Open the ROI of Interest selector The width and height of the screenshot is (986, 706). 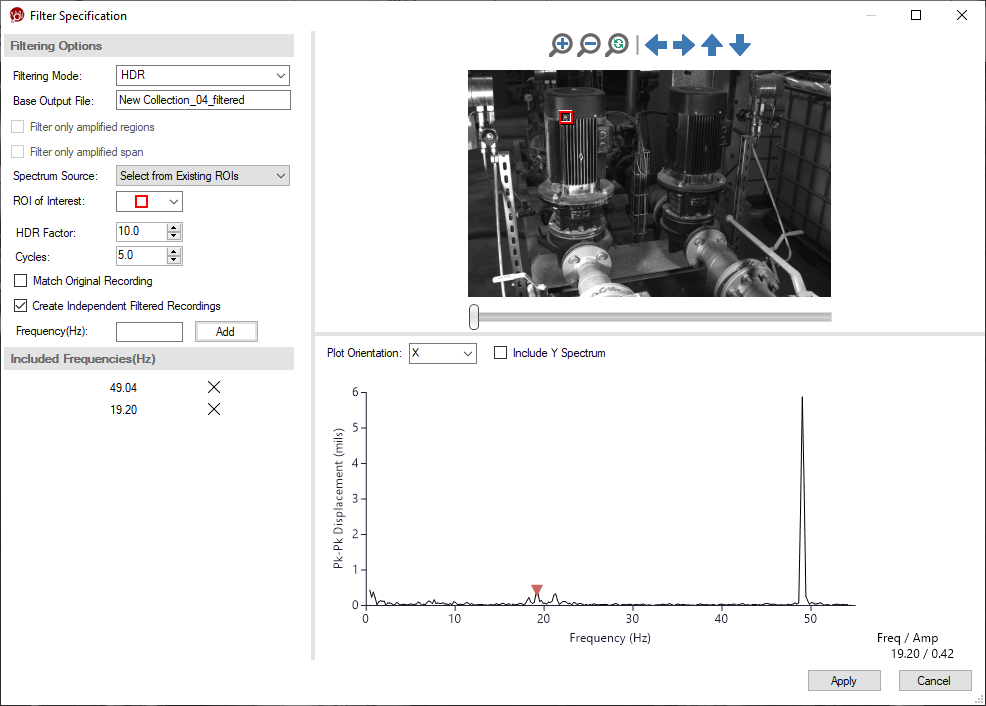click(x=149, y=202)
